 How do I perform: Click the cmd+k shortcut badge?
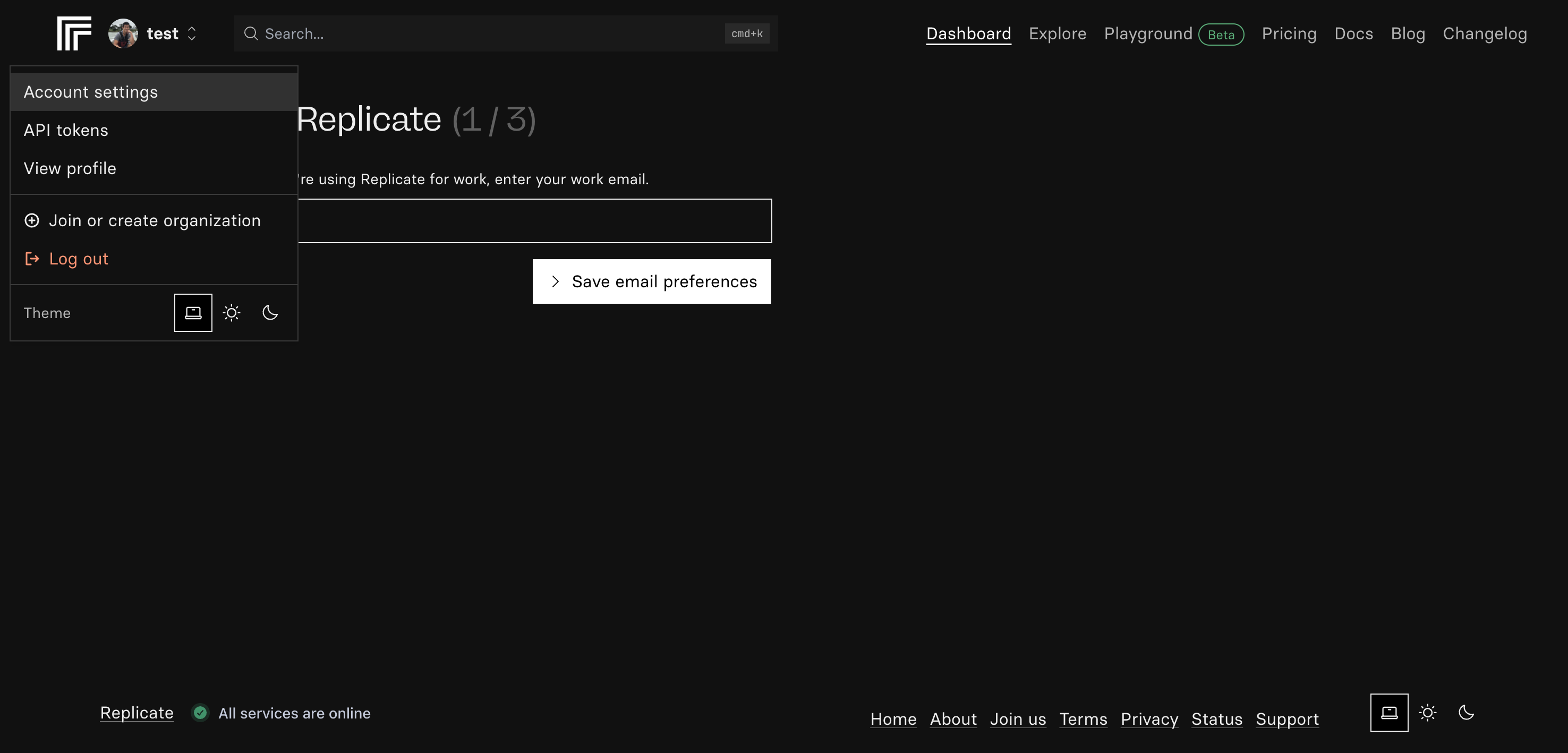tap(746, 33)
